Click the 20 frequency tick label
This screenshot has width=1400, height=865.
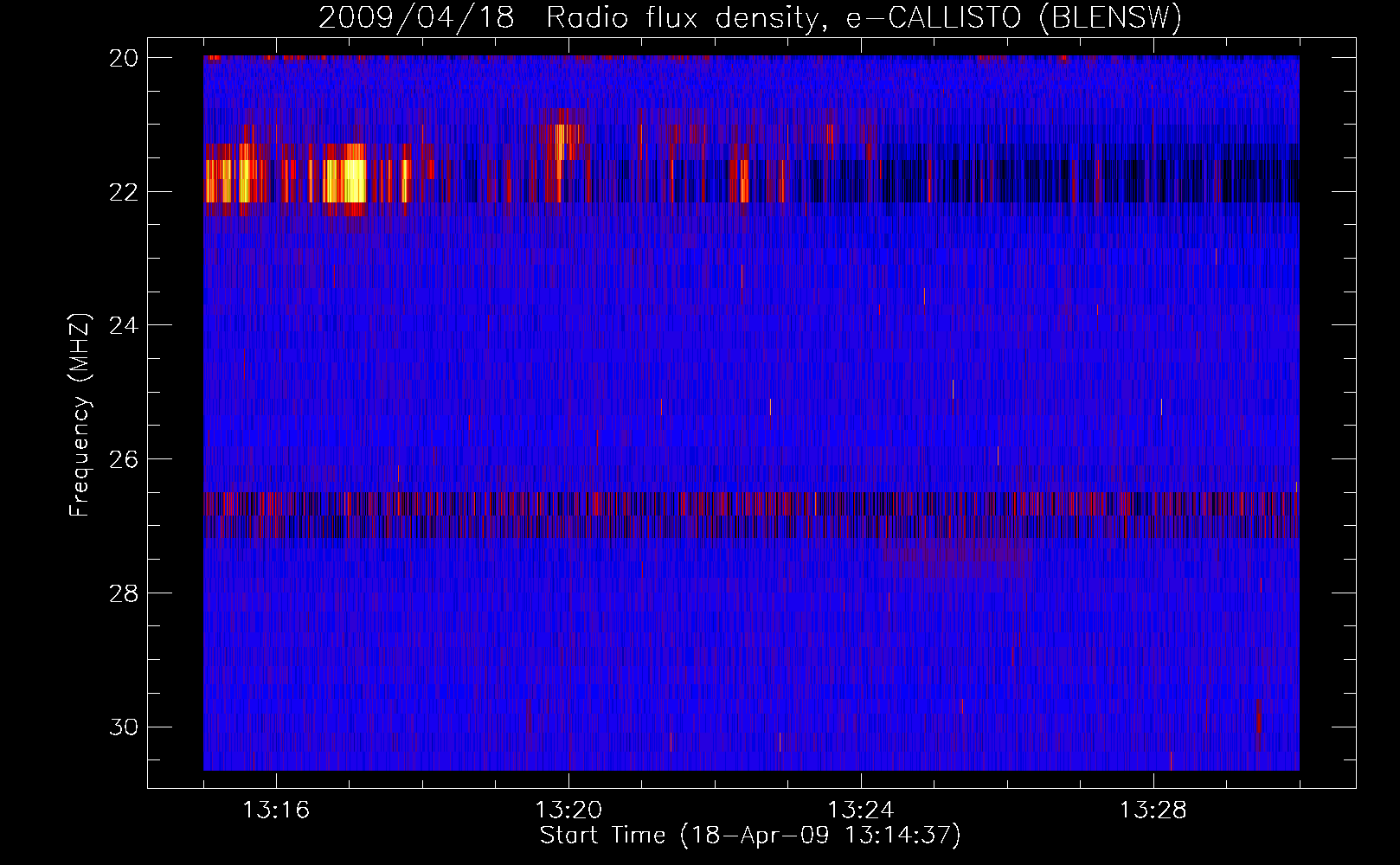point(124,58)
